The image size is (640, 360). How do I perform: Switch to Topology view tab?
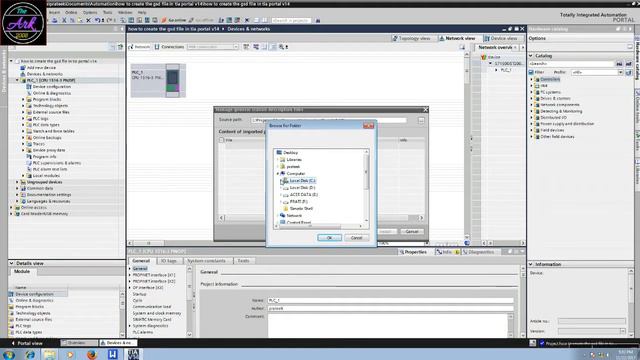click(412, 38)
